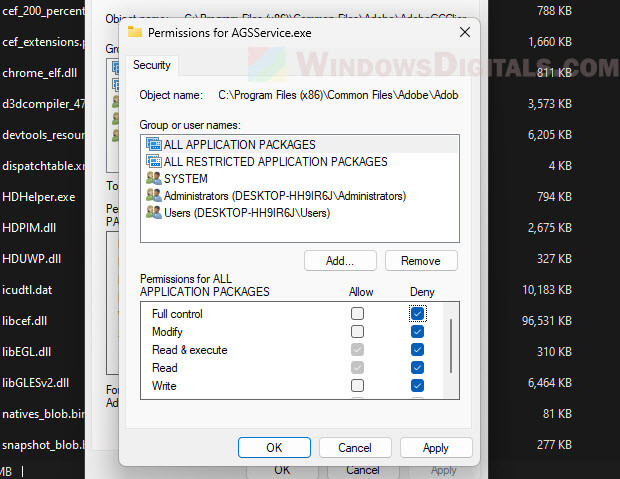This screenshot has height=479, width=620.
Task: Select Users (DESKTOP-HH9IR6J\Users) entry
Action: click(300, 212)
